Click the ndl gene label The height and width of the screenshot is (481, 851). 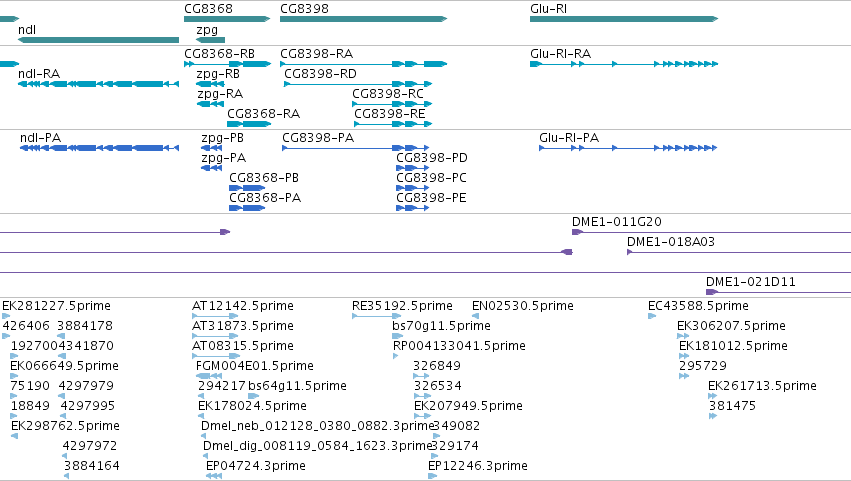(27, 29)
